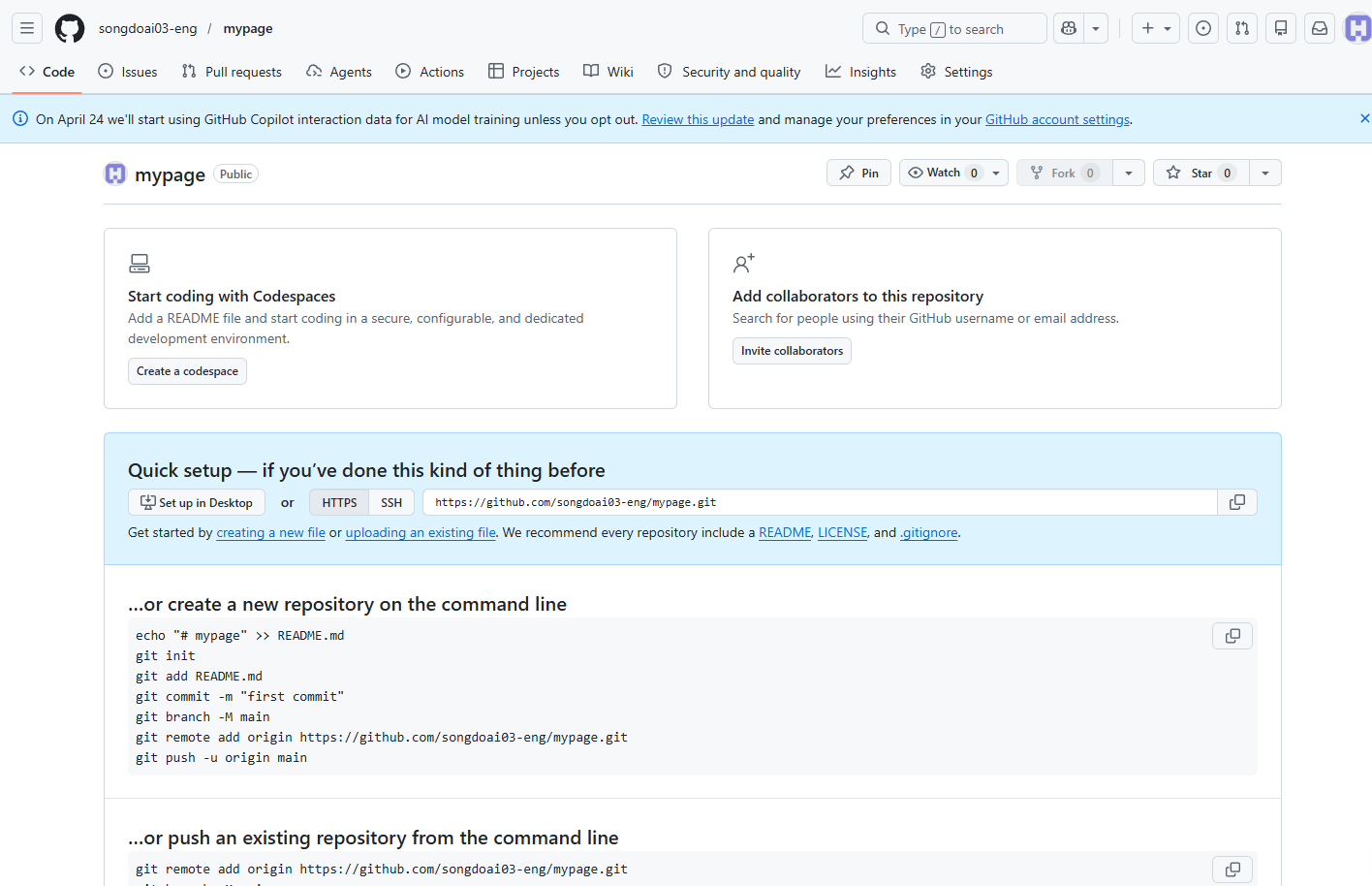Select the SSH clone protocol
This screenshot has height=886, width=1372.
point(391,502)
